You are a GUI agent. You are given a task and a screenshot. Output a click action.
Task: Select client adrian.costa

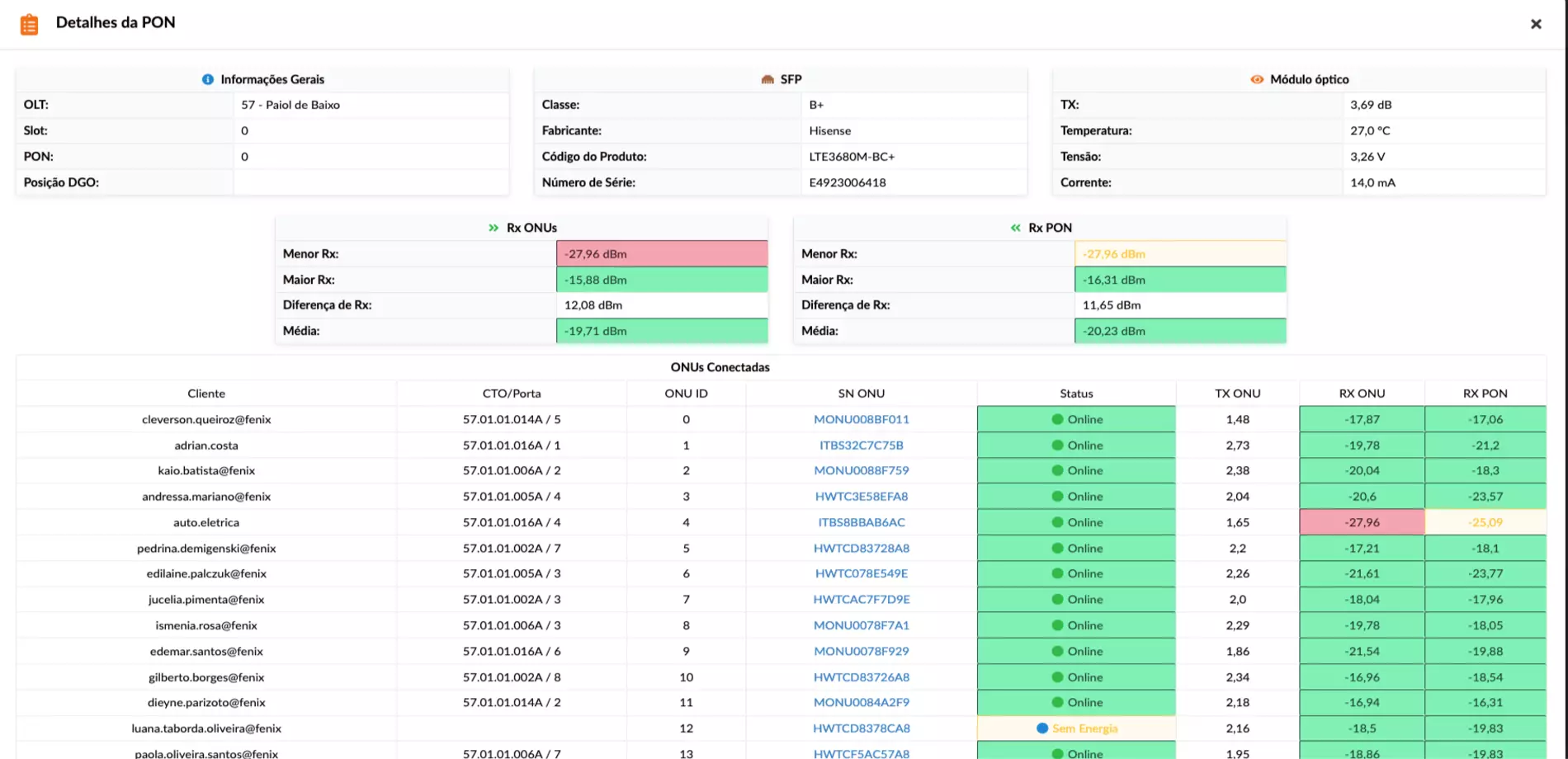tap(206, 445)
